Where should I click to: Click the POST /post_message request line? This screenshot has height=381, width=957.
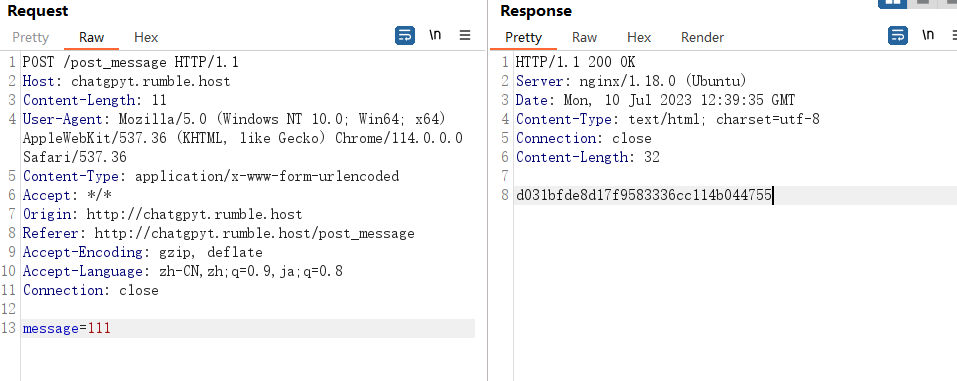pyautogui.click(x=131, y=62)
